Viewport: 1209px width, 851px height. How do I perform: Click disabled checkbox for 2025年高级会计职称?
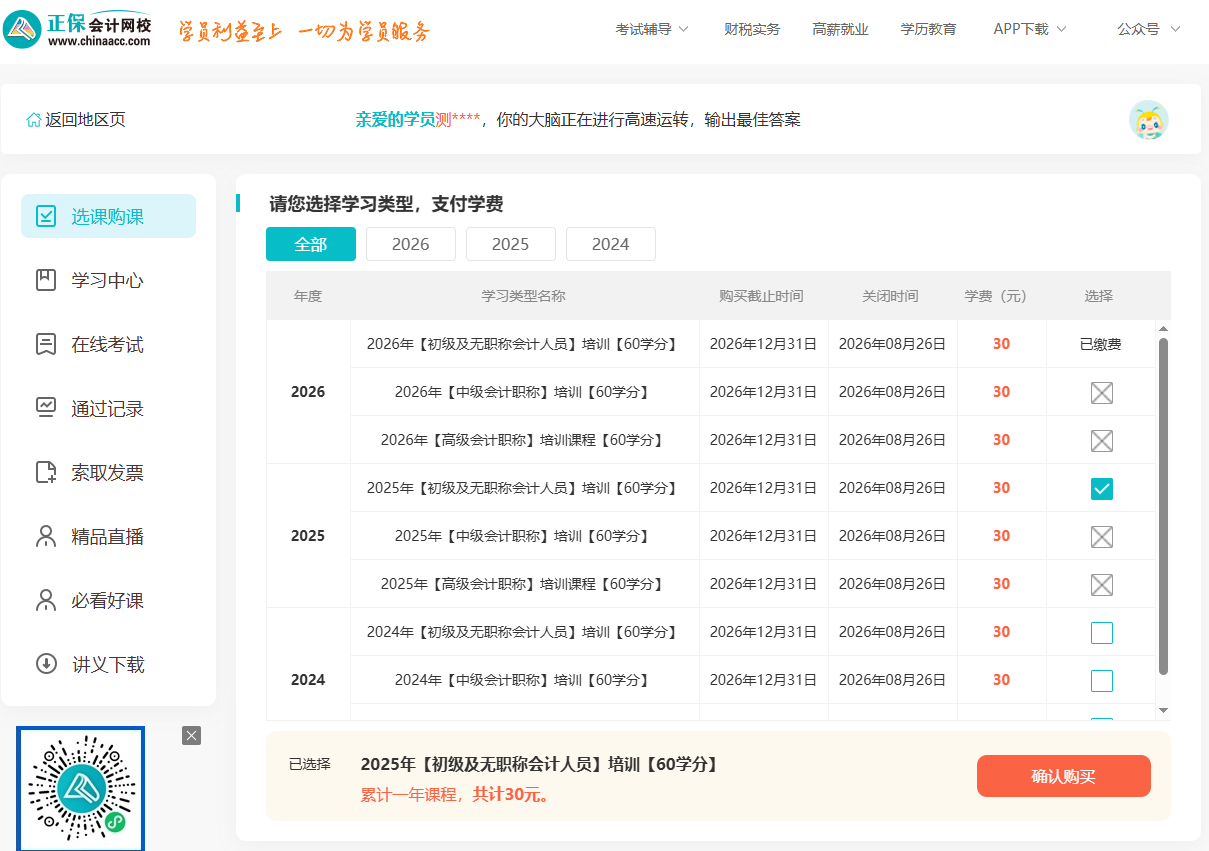click(1102, 584)
